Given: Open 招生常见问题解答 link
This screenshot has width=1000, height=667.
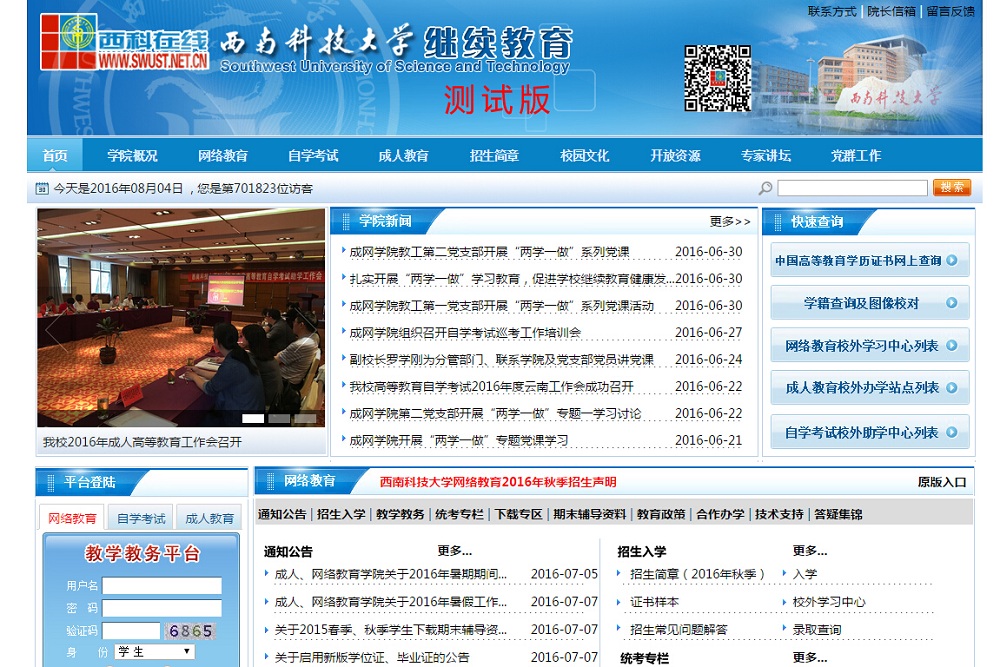Looking at the screenshot, I should pyautogui.click(x=679, y=629).
